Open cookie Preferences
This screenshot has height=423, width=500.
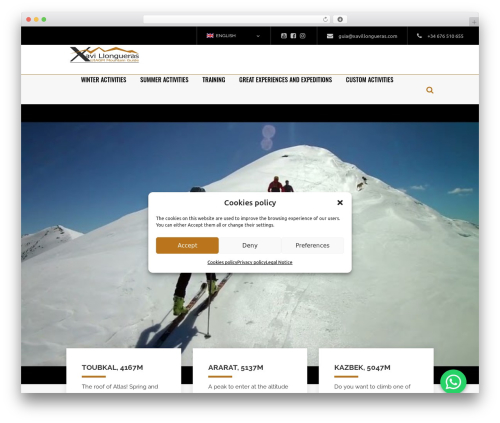[x=312, y=245]
